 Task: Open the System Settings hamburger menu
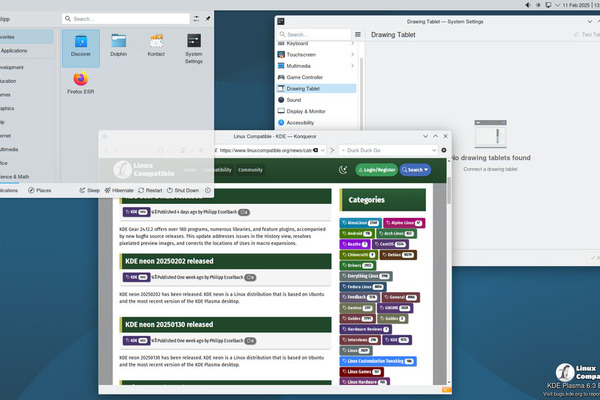359,33
